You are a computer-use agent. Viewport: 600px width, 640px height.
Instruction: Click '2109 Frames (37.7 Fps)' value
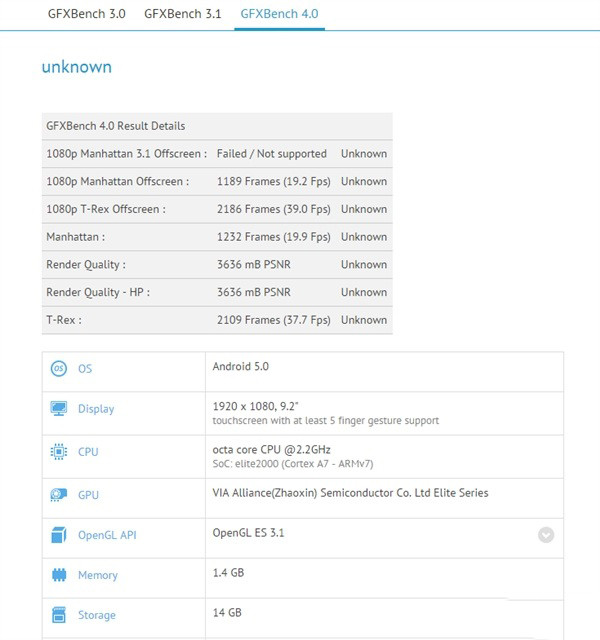pos(273,320)
